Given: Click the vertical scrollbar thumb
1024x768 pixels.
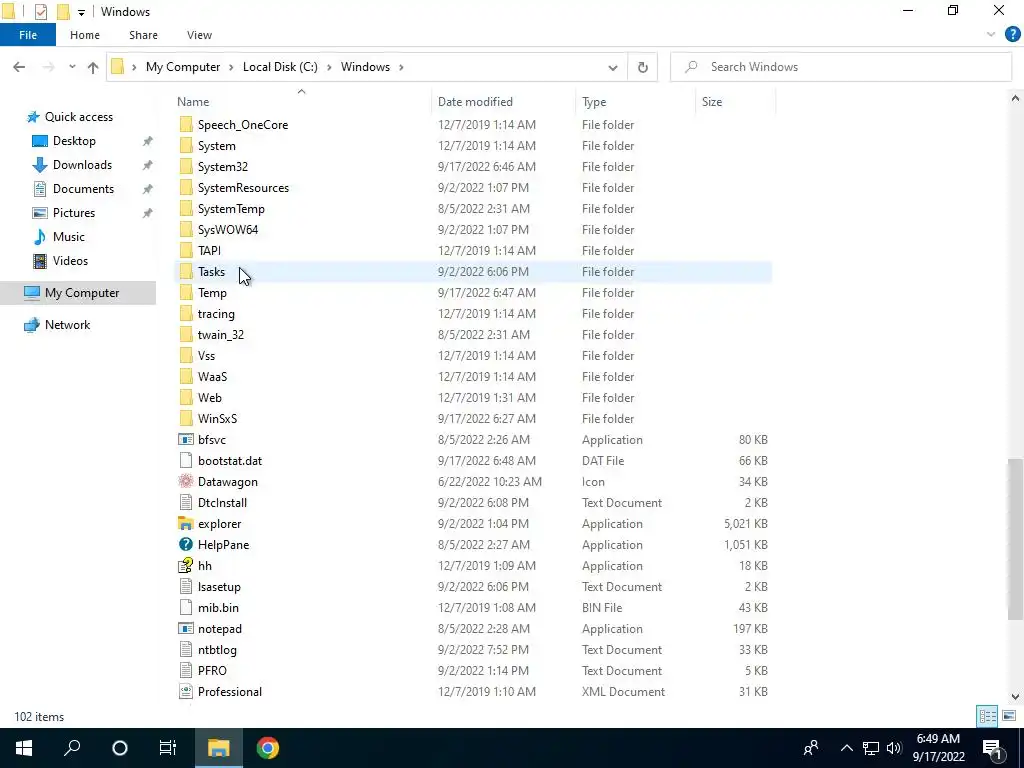Looking at the screenshot, I should pos(1015,539).
